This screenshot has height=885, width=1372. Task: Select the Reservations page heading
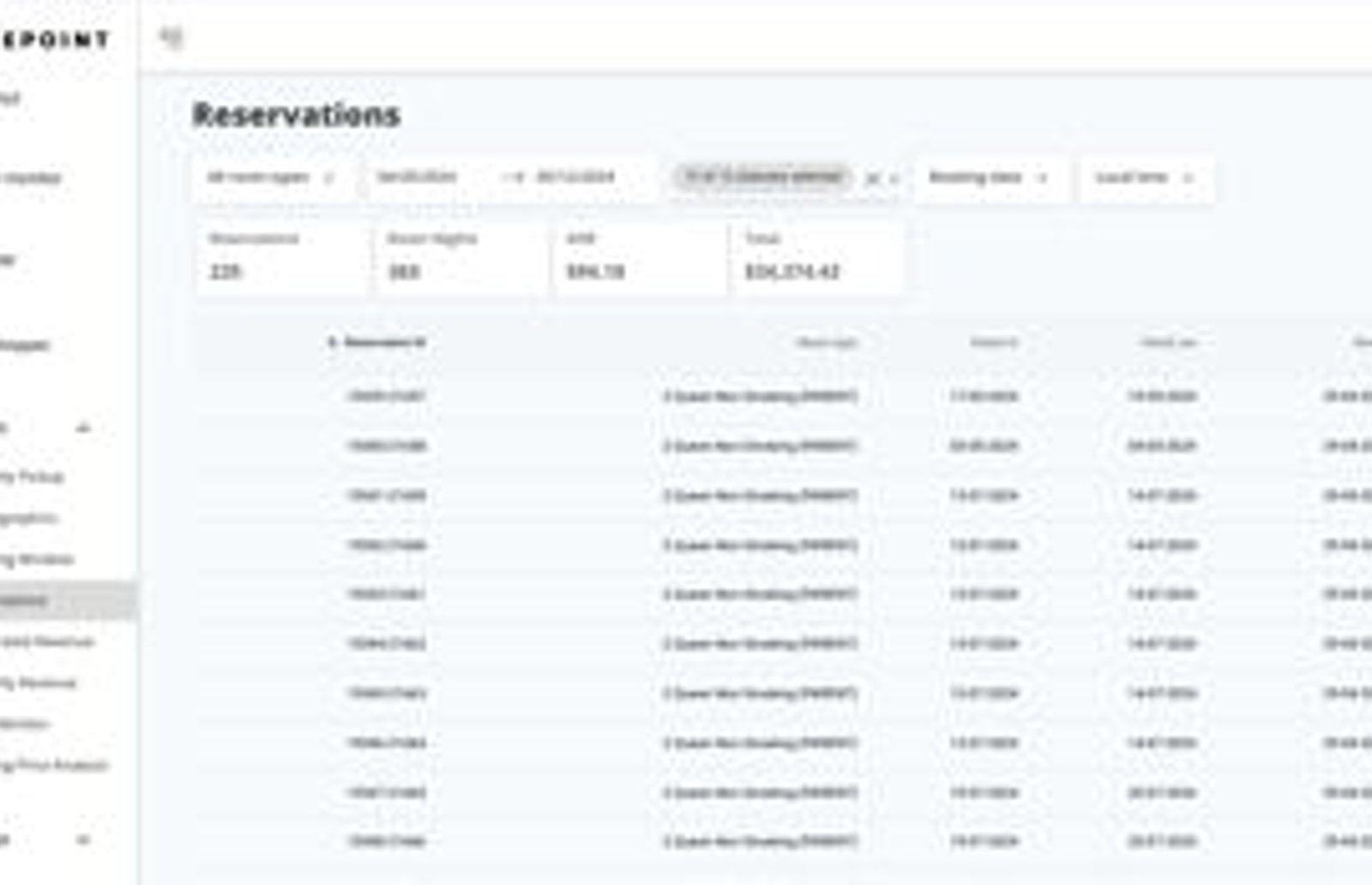(x=297, y=115)
